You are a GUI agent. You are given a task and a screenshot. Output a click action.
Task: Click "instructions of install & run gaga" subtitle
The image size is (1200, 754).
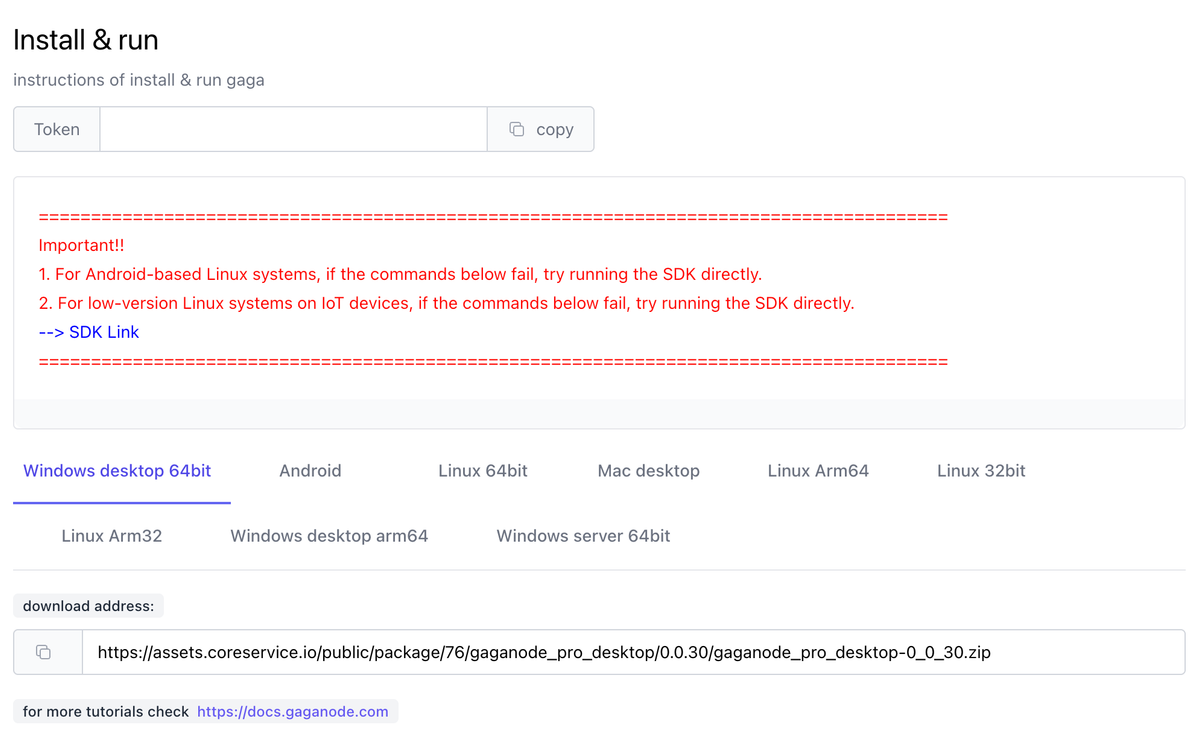139,80
